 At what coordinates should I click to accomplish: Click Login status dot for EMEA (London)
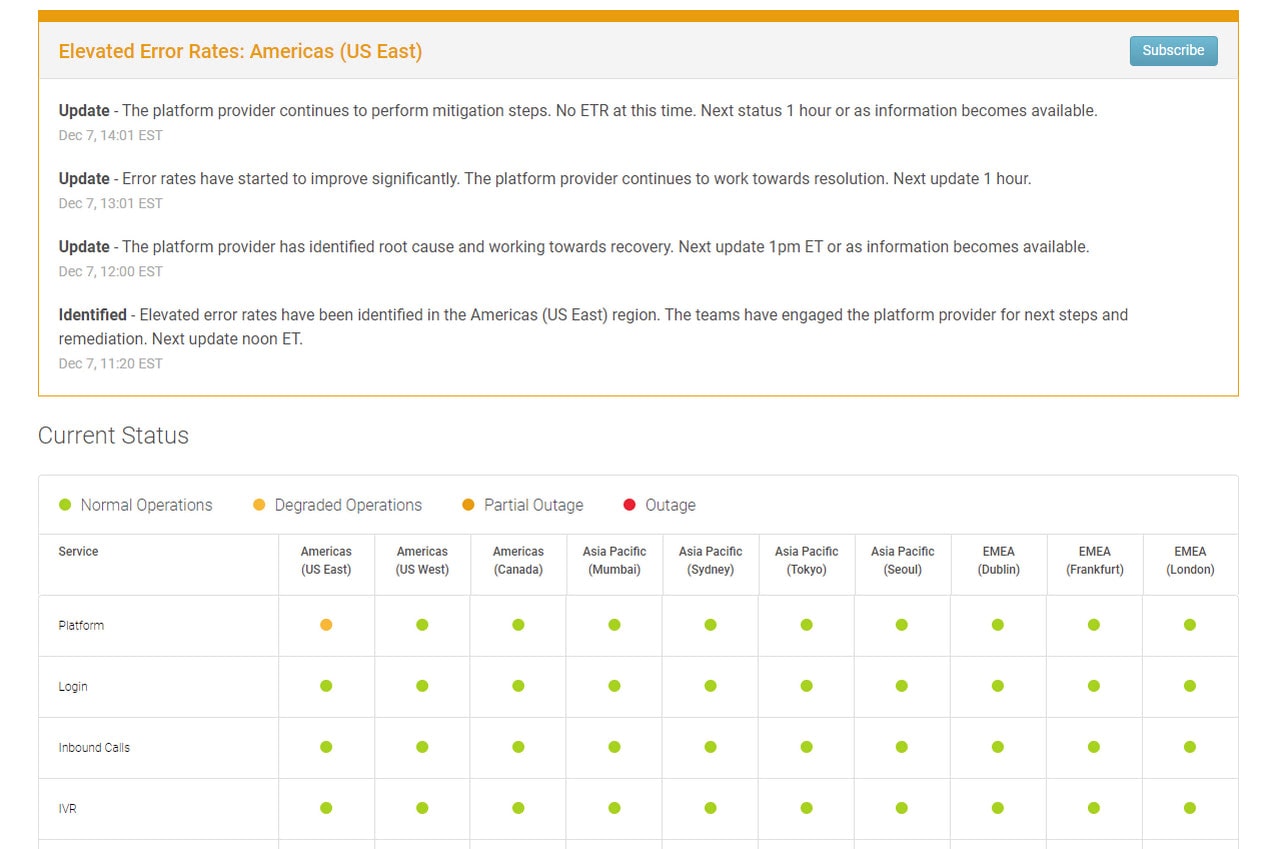coord(1190,686)
